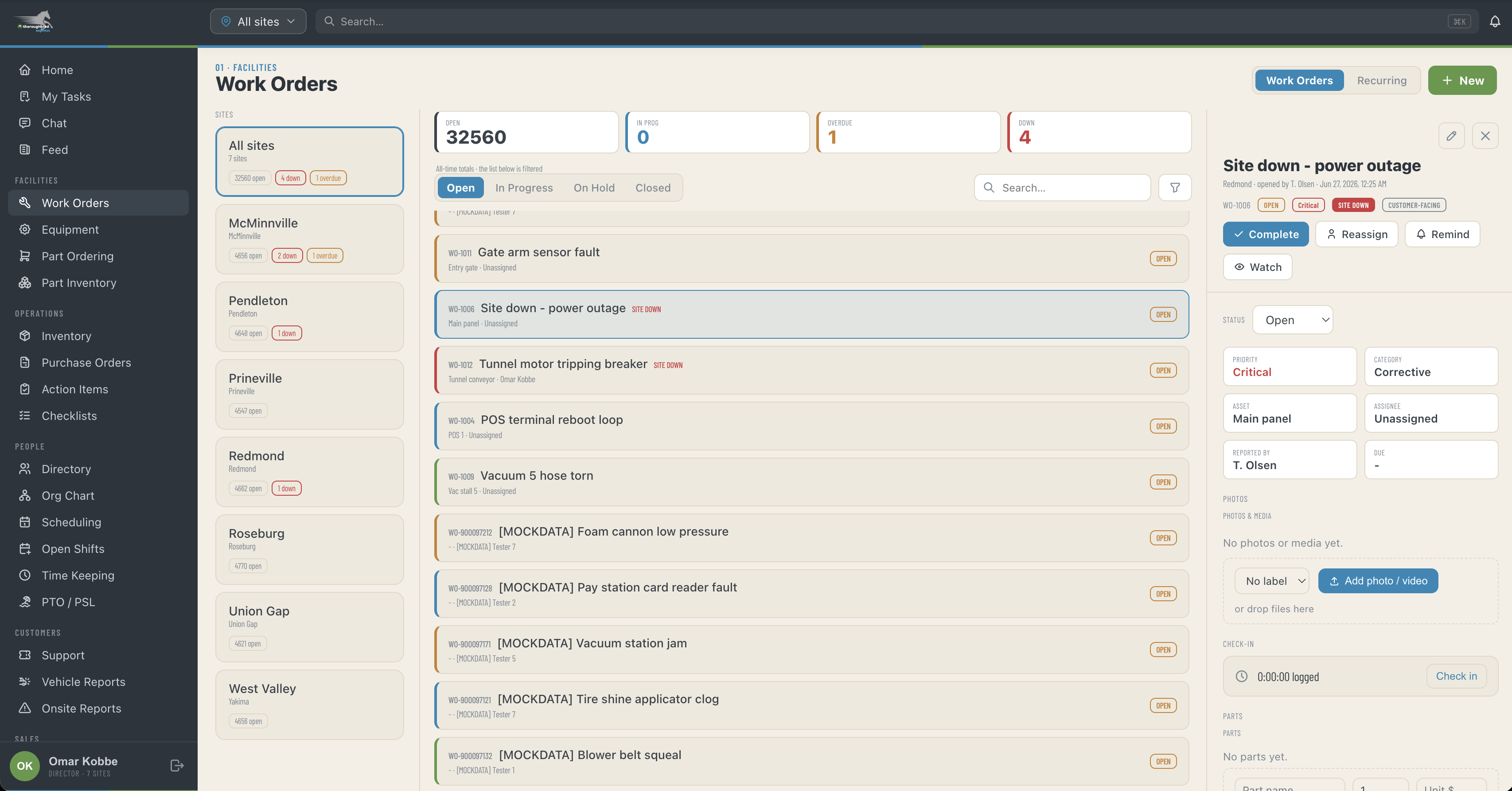Open the No label photo dropdown
The height and width of the screenshot is (791, 1512).
tap(1271, 581)
